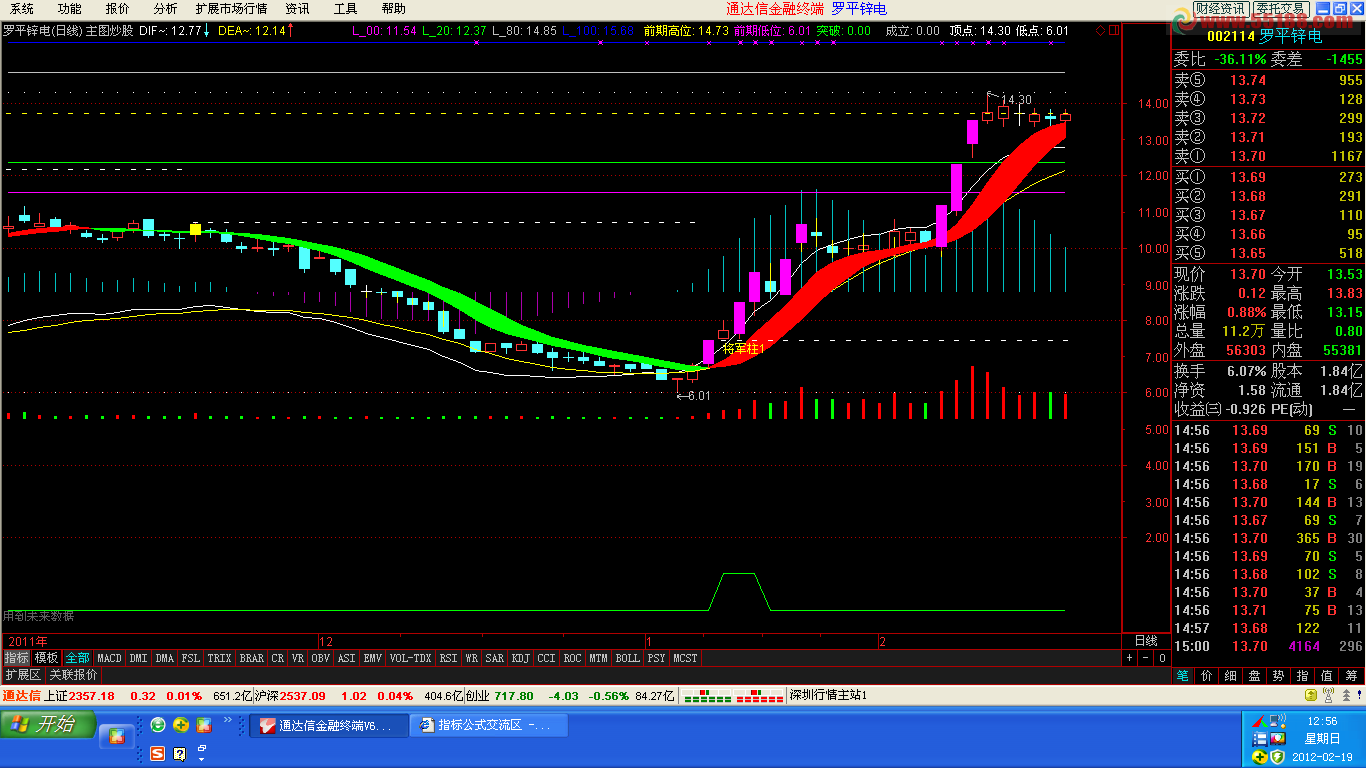The image size is (1366, 768).
Task: Click the network connection tray icon
Action: (x=1277, y=721)
